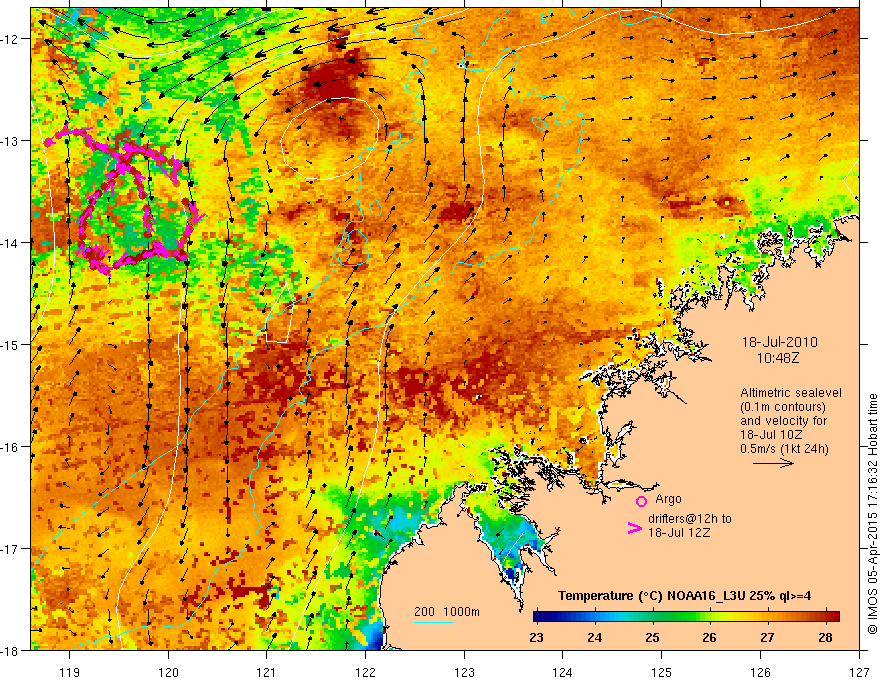Click the longitude axis label 123
The image size is (880, 680).
click(x=464, y=672)
